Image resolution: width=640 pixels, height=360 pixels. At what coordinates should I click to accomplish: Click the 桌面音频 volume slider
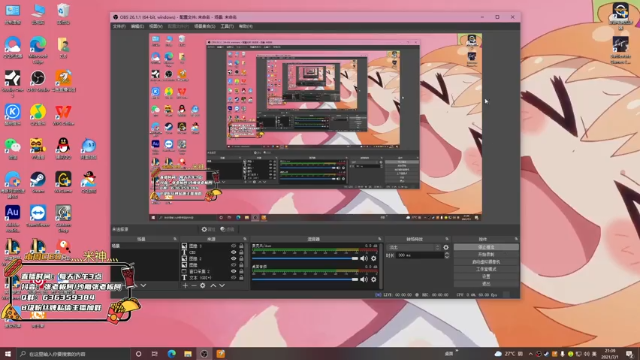[x=305, y=280]
